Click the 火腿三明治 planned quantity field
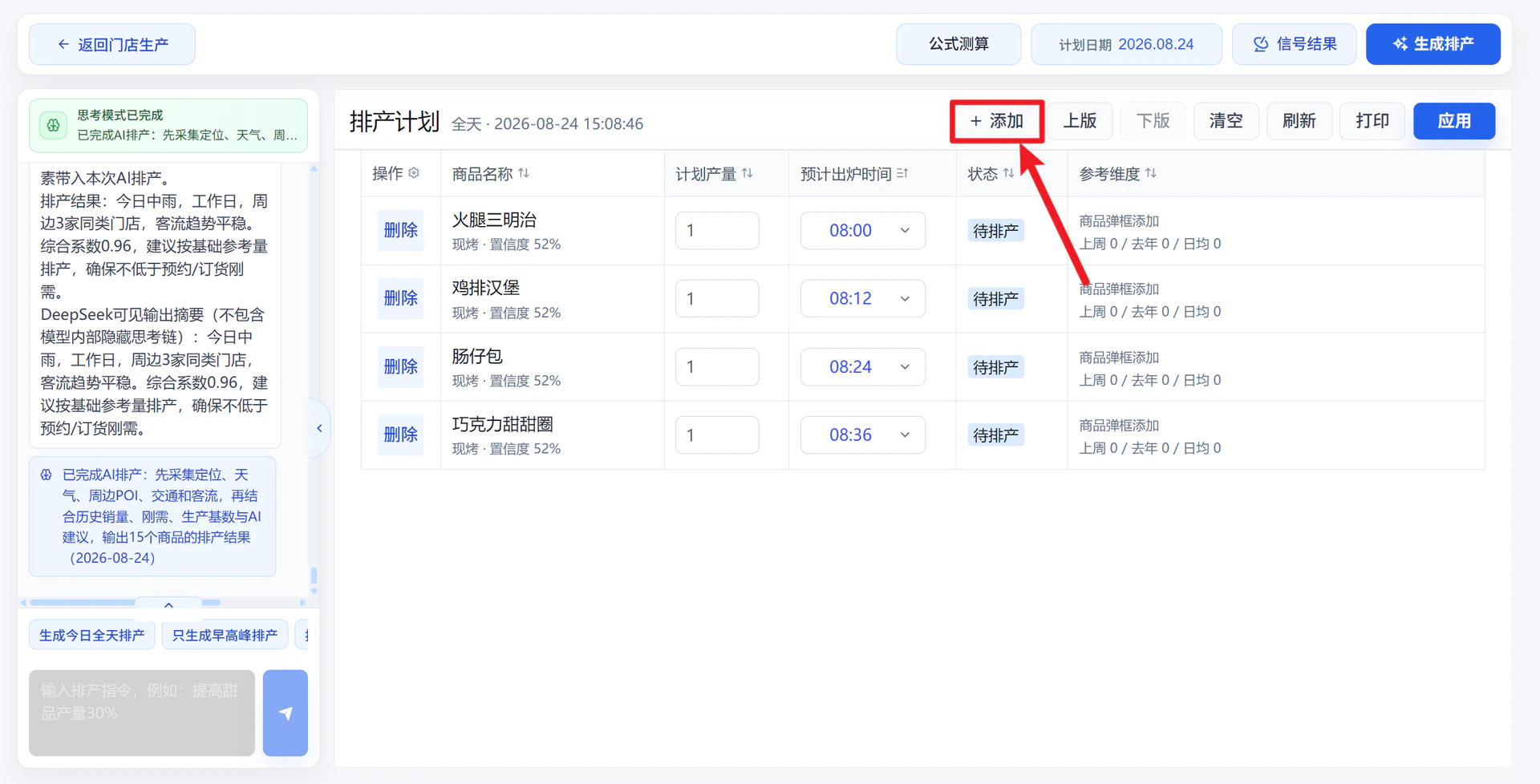The image size is (1540, 784). click(x=717, y=231)
